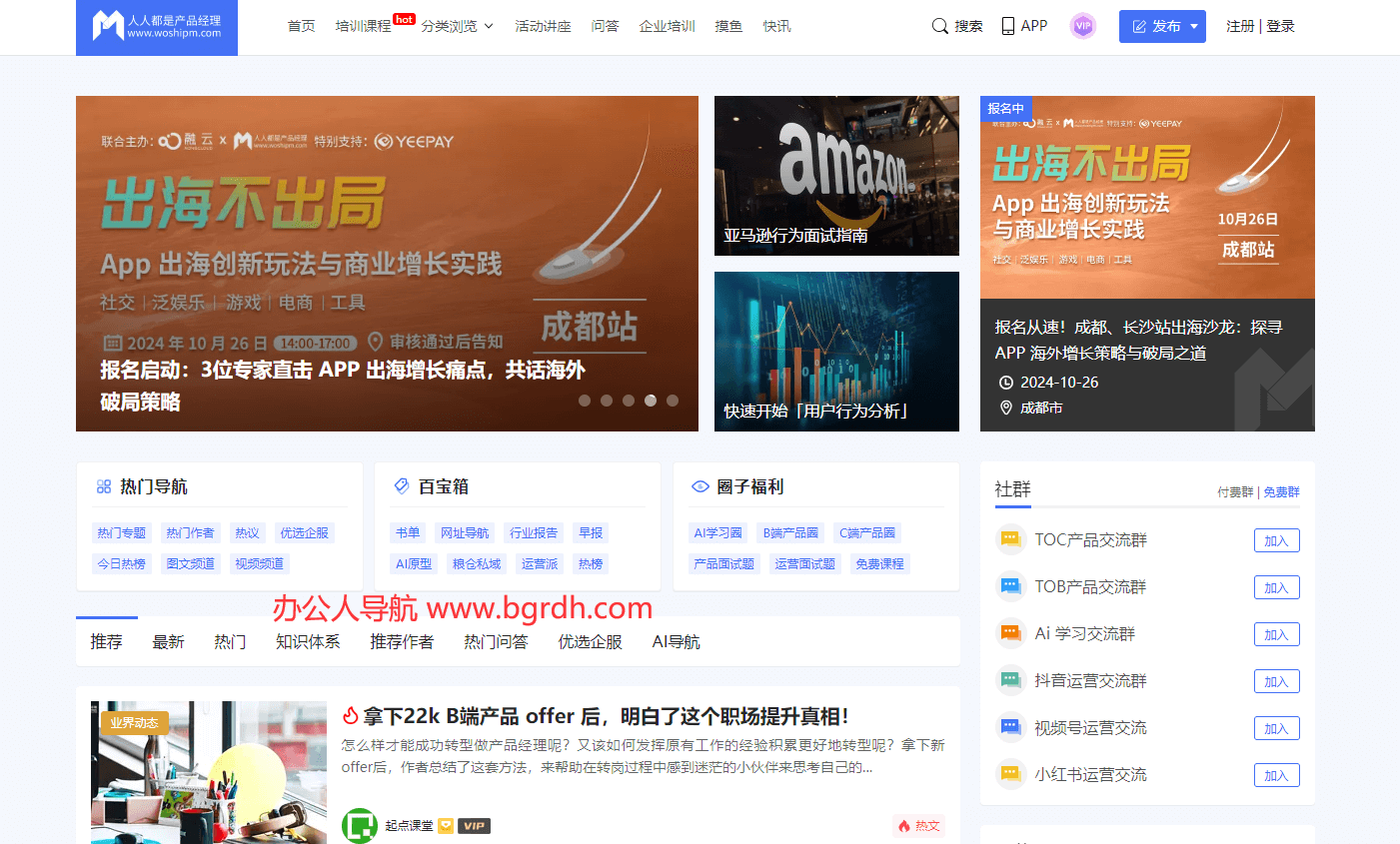The image size is (1400, 844).
Task: Open the search magnifier icon
Action: [939, 26]
